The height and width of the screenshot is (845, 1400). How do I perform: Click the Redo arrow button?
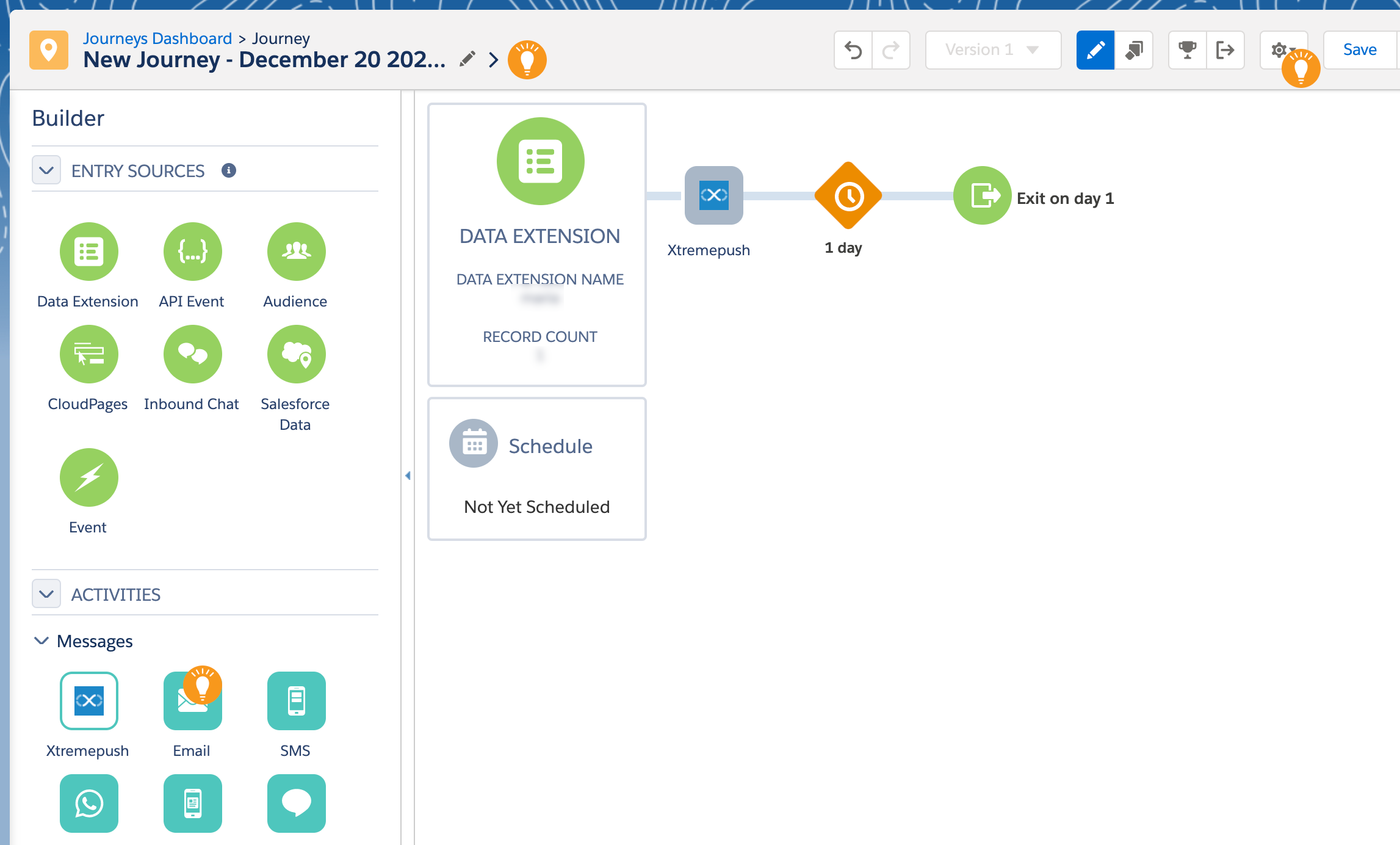click(x=891, y=50)
